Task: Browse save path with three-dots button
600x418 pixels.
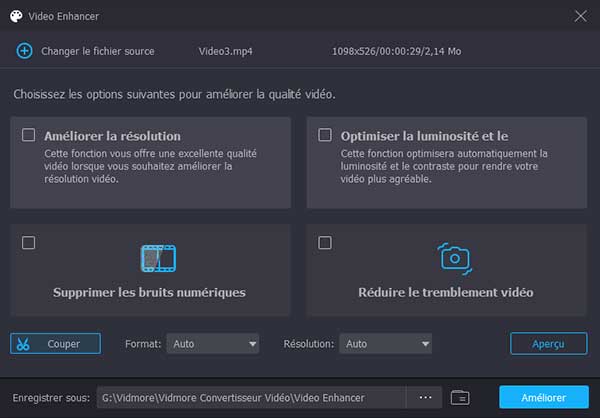Action: point(425,397)
